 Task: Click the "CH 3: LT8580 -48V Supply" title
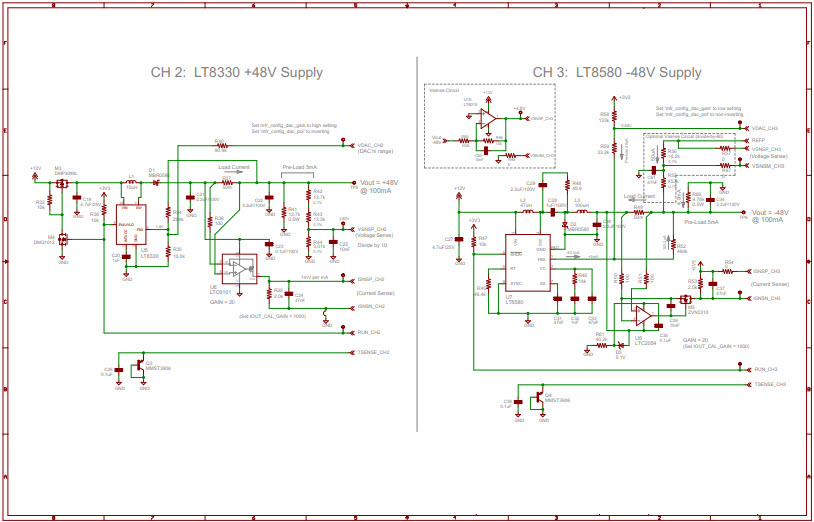coord(617,72)
